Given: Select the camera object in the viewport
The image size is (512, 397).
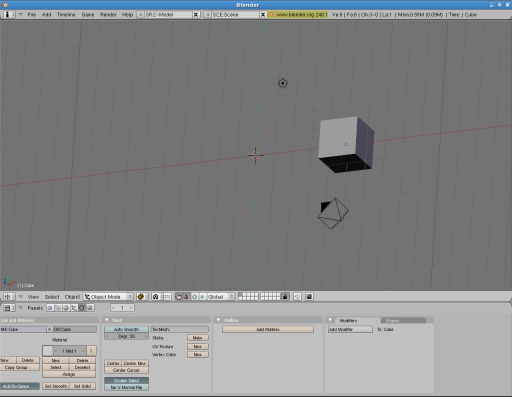Looking at the screenshot, I should click(333, 213).
